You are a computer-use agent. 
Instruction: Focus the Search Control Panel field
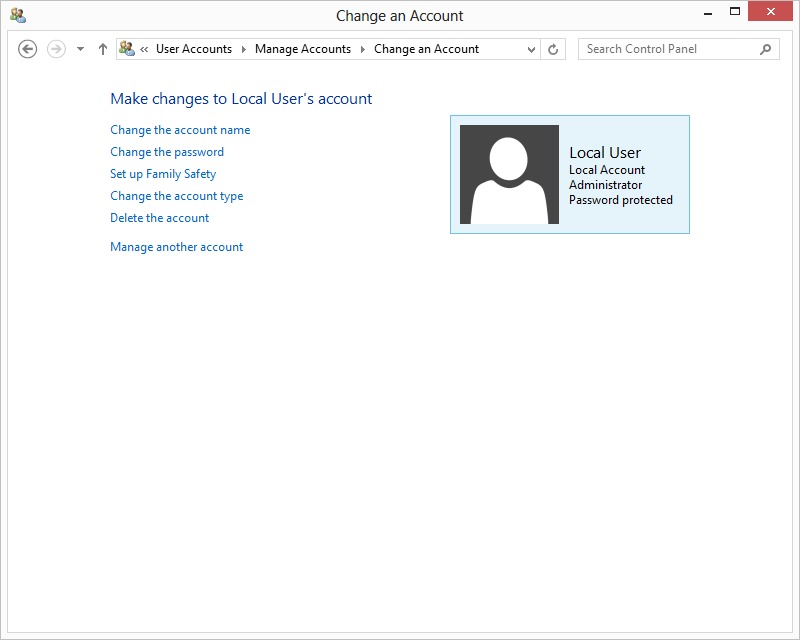coord(667,49)
